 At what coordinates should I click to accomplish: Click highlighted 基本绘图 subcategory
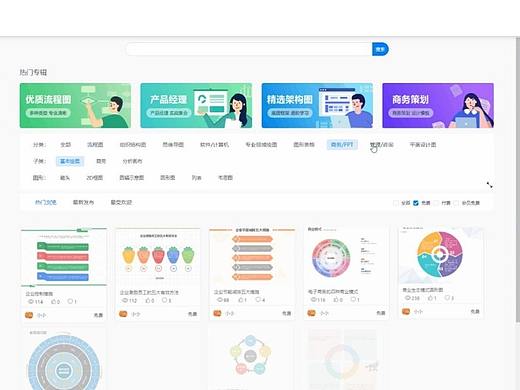click(70, 161)
